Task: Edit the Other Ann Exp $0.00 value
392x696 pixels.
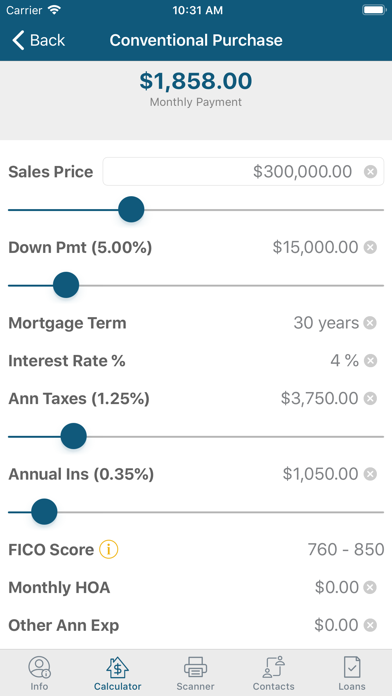Action: [x=337, y=625]
